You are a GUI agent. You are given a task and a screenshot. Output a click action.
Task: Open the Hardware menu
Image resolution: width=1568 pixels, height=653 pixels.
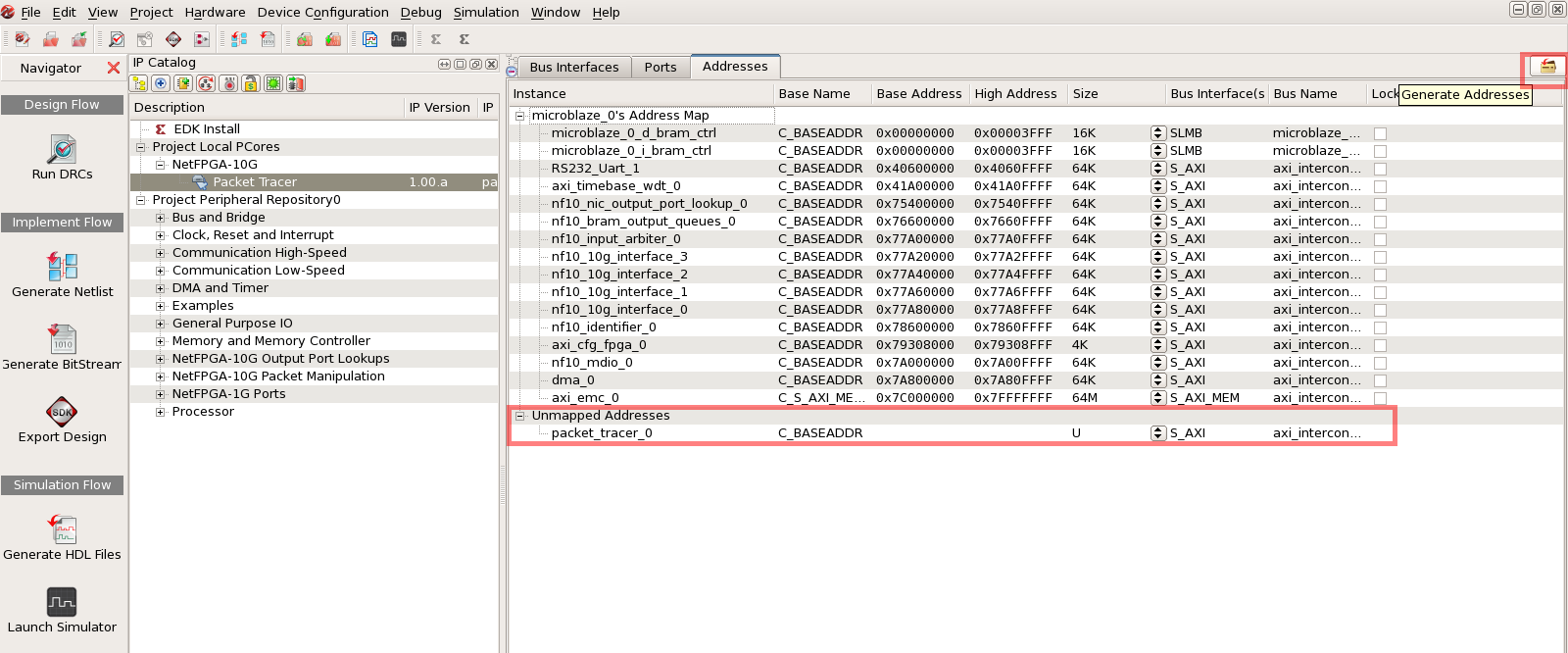coord(215,12)
